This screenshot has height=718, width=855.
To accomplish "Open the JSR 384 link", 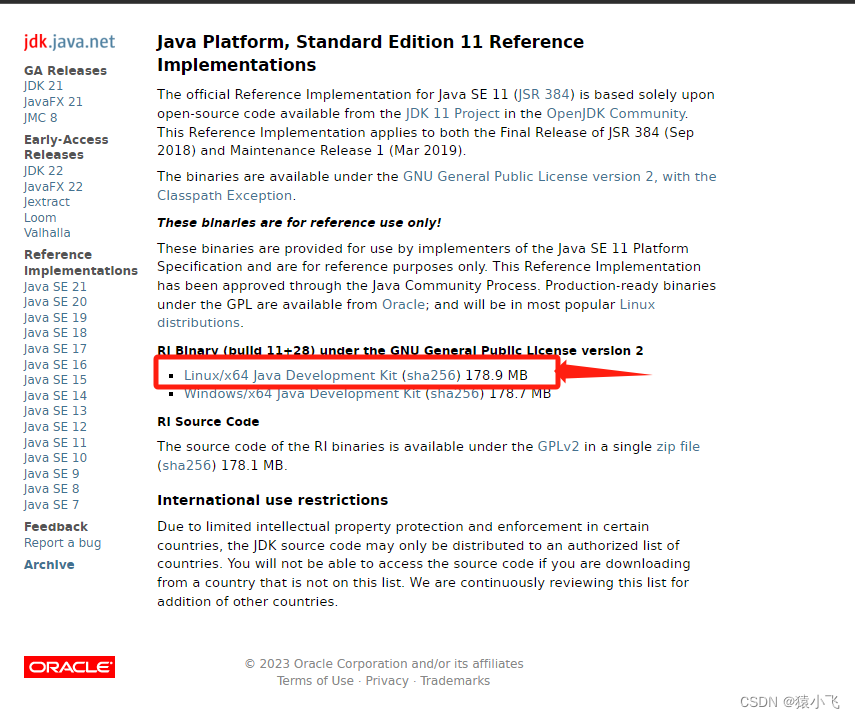I will click(x=544, y=94).
